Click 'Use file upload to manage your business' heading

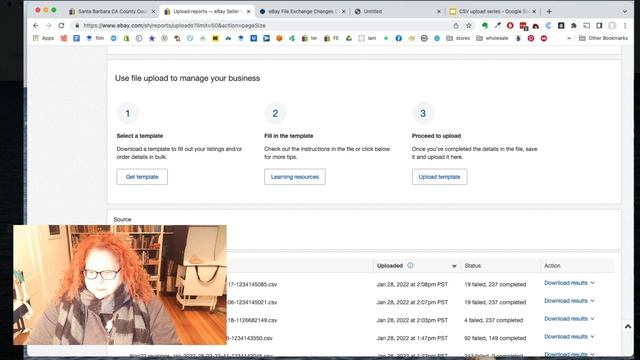(x=187, y=78)
